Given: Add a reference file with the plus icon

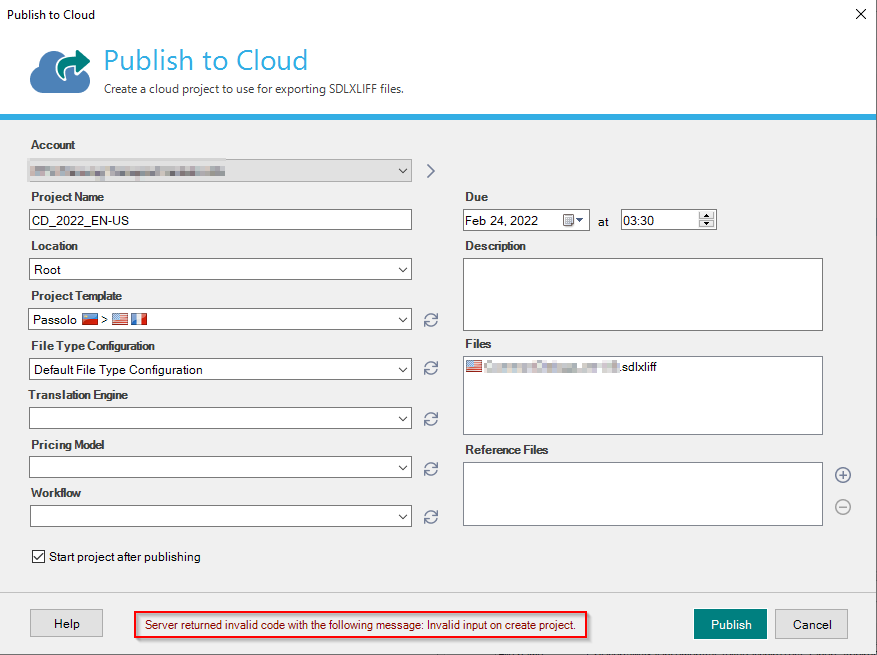Looking at the screenshot, I should (x=843, y=475).
